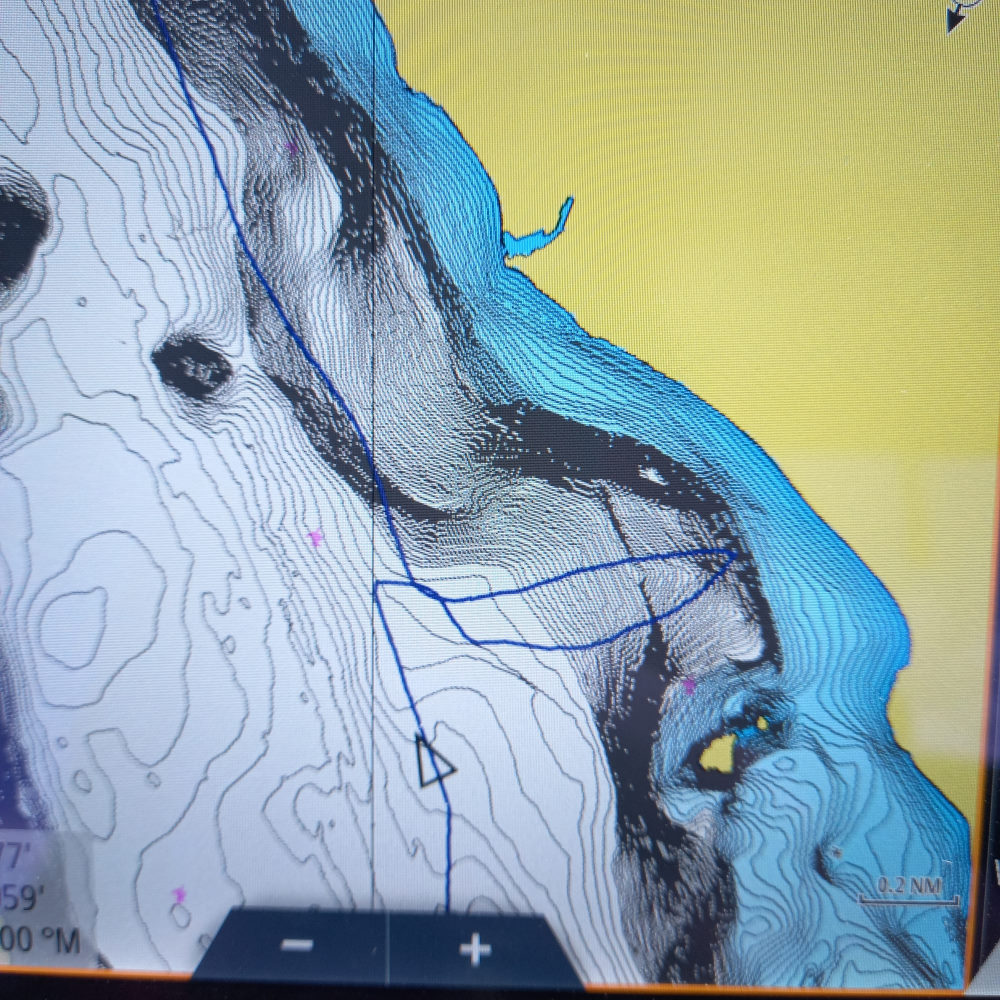
Task: Tap the north arrow compass icon
Action: [961, 14]
